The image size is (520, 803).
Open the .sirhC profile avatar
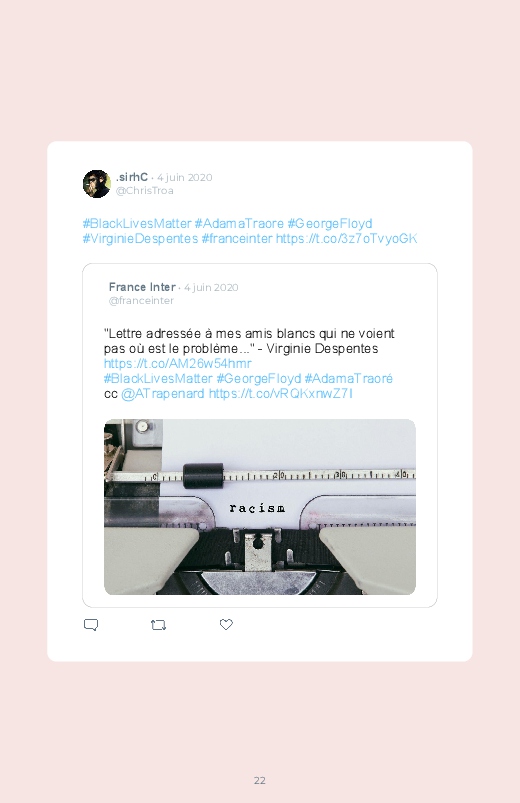pos(97,184)
